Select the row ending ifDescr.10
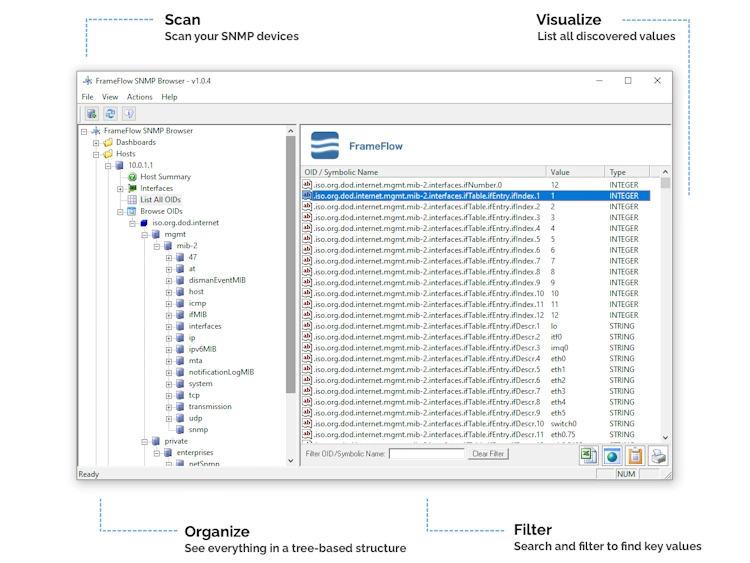 pos(475,424)
